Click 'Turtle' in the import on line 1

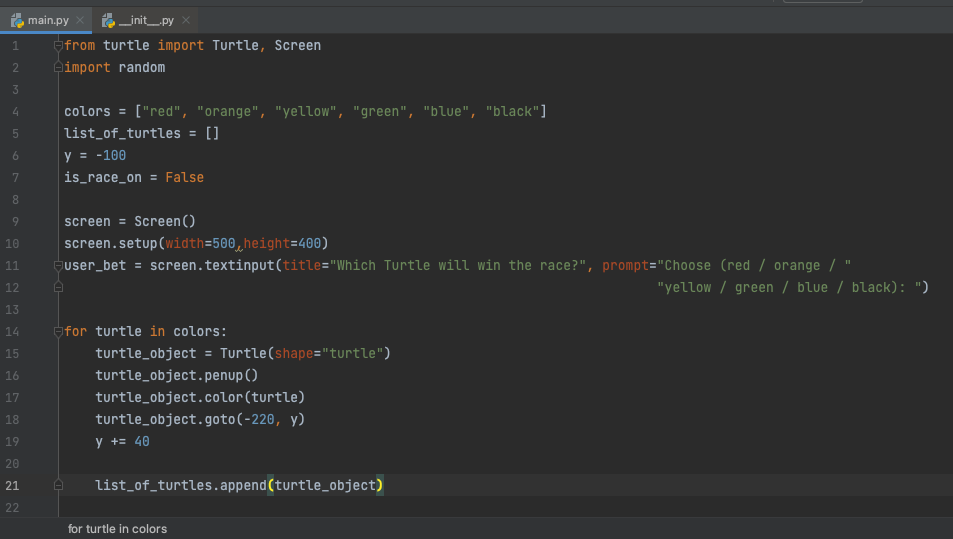pyautogui.click(x=235, y=46)
